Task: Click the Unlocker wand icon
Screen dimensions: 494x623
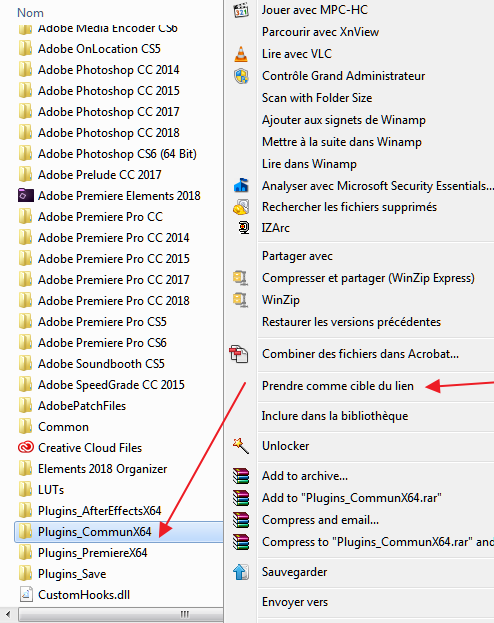Action: [x=241, y=446]
